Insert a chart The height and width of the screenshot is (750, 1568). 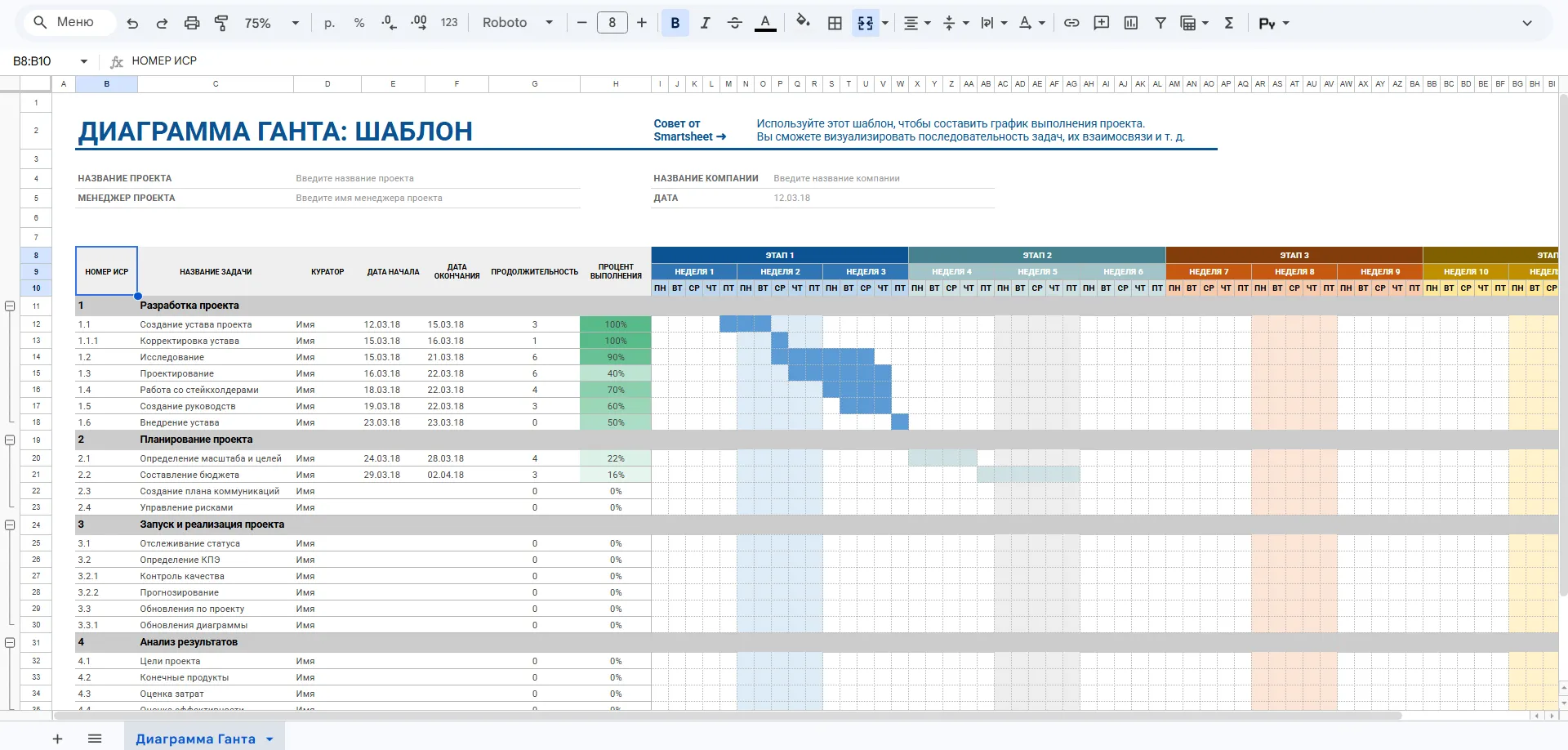[x=1131, y=23]
